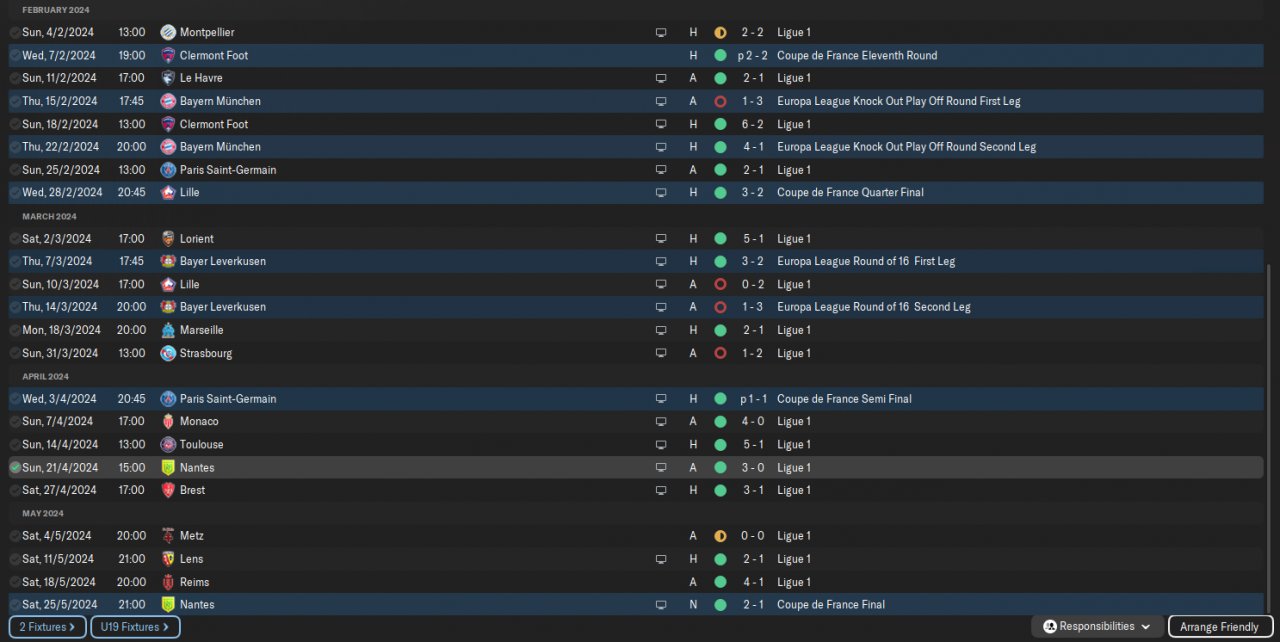Select the Lens fixture row score 2 - 1
This screenshot has width=1280, height=642.
pos(752,559)
